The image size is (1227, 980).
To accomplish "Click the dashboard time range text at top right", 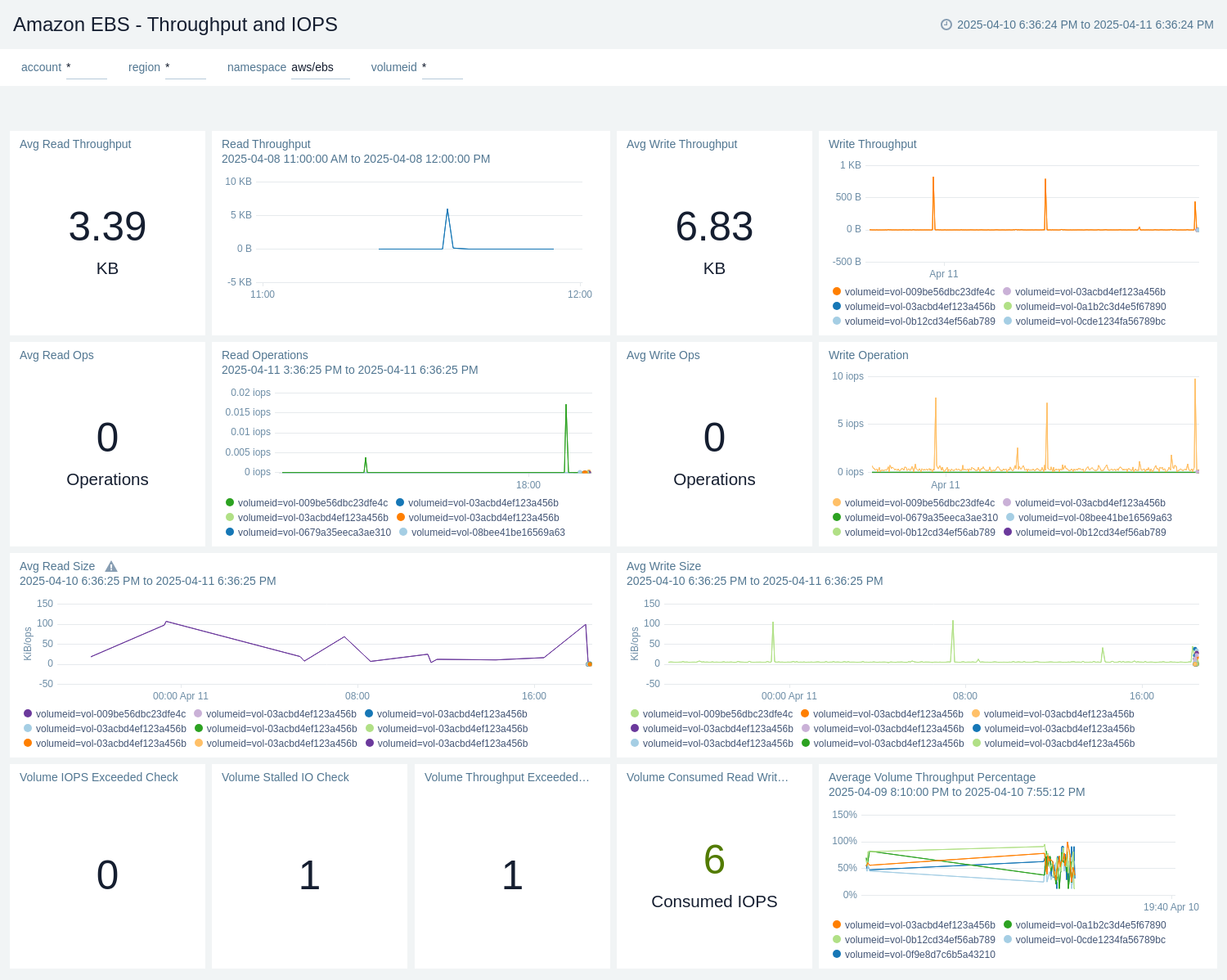I will tap(1085, 25).
